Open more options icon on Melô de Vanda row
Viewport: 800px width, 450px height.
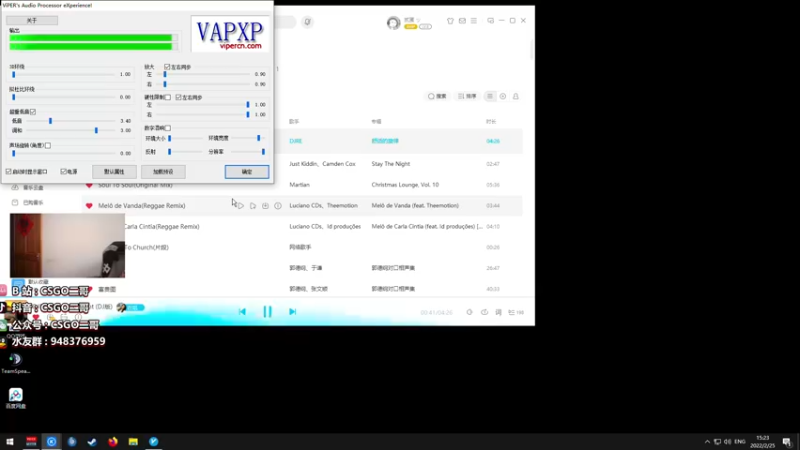tap(278, 206)
